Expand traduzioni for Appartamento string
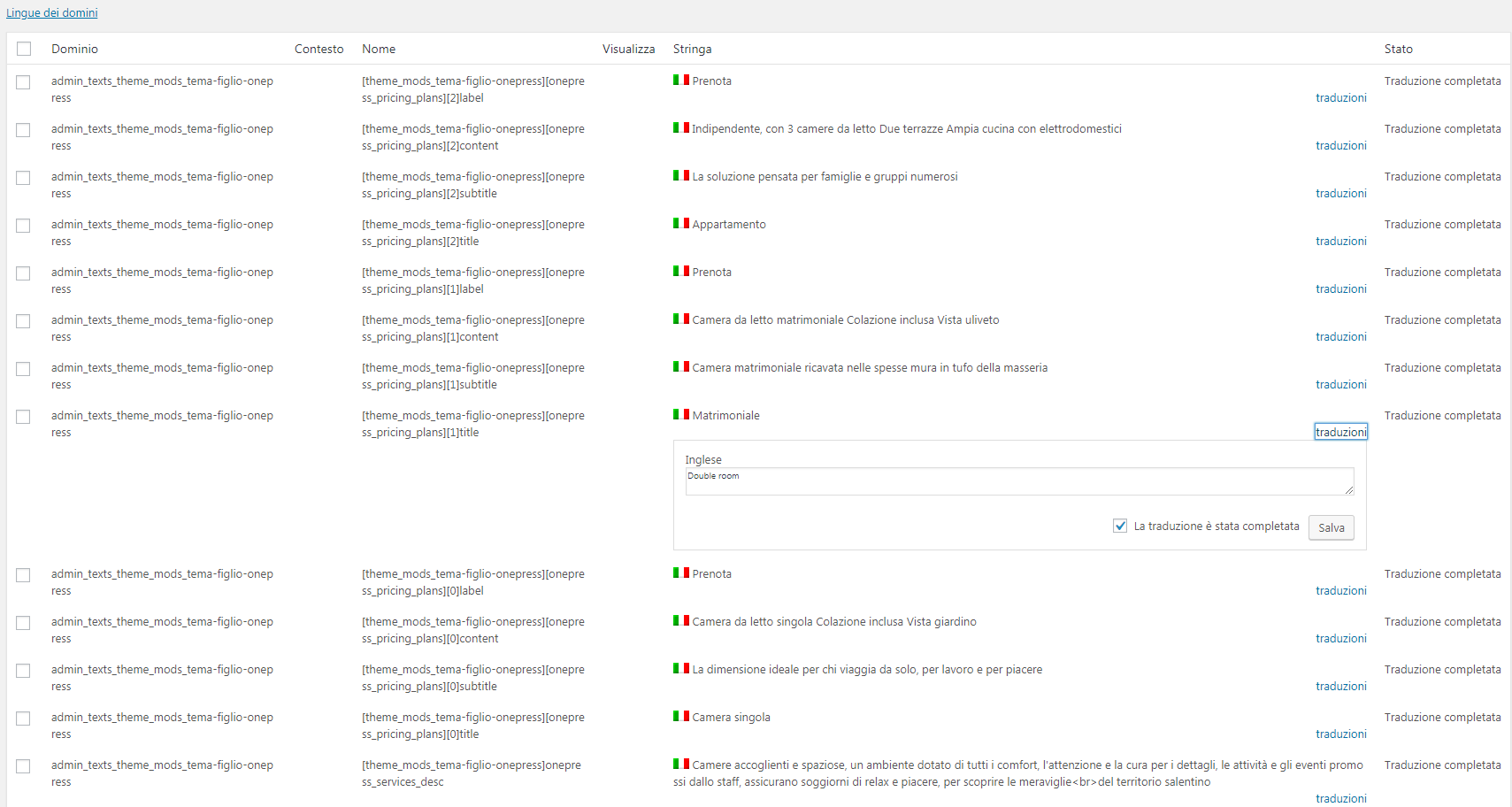This screenshot has height=807, width=1512. 1340,241
